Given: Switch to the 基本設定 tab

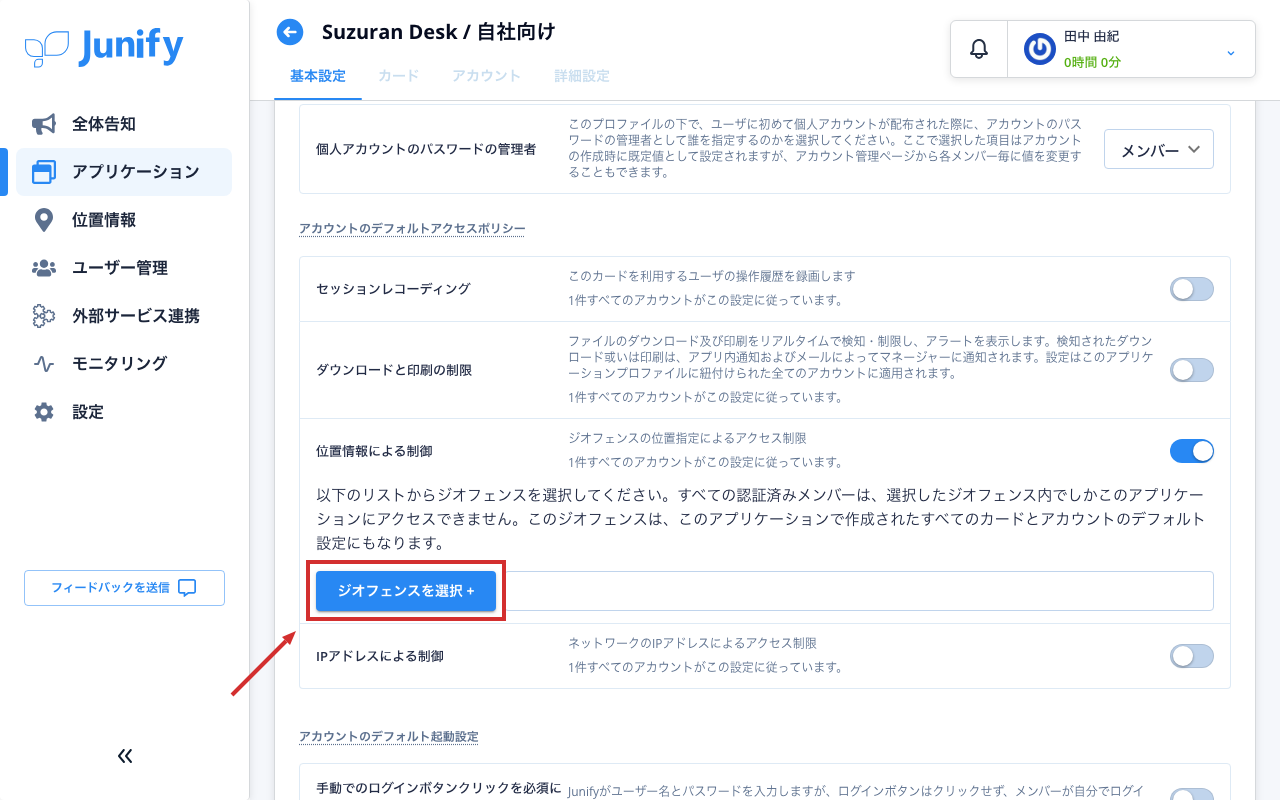Looking at the screenshot, I should (x=318, y=76).
